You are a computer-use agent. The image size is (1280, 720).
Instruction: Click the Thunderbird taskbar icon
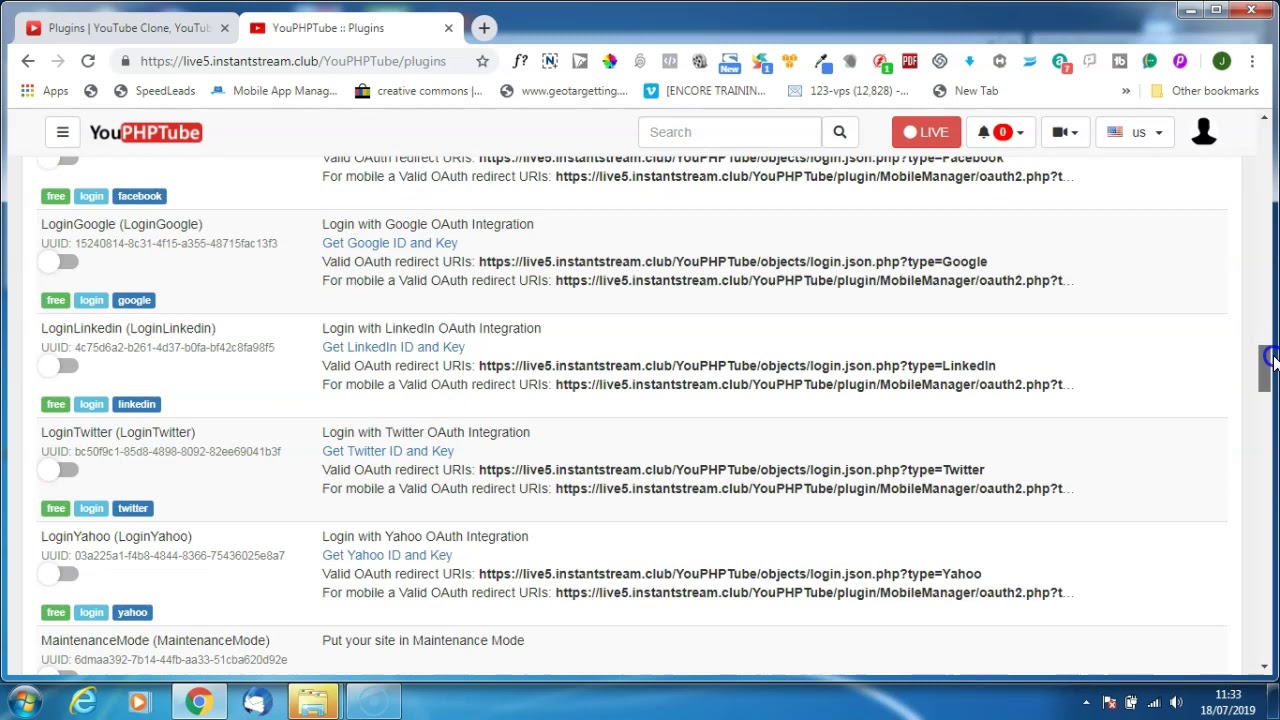(x=256, y=702)
